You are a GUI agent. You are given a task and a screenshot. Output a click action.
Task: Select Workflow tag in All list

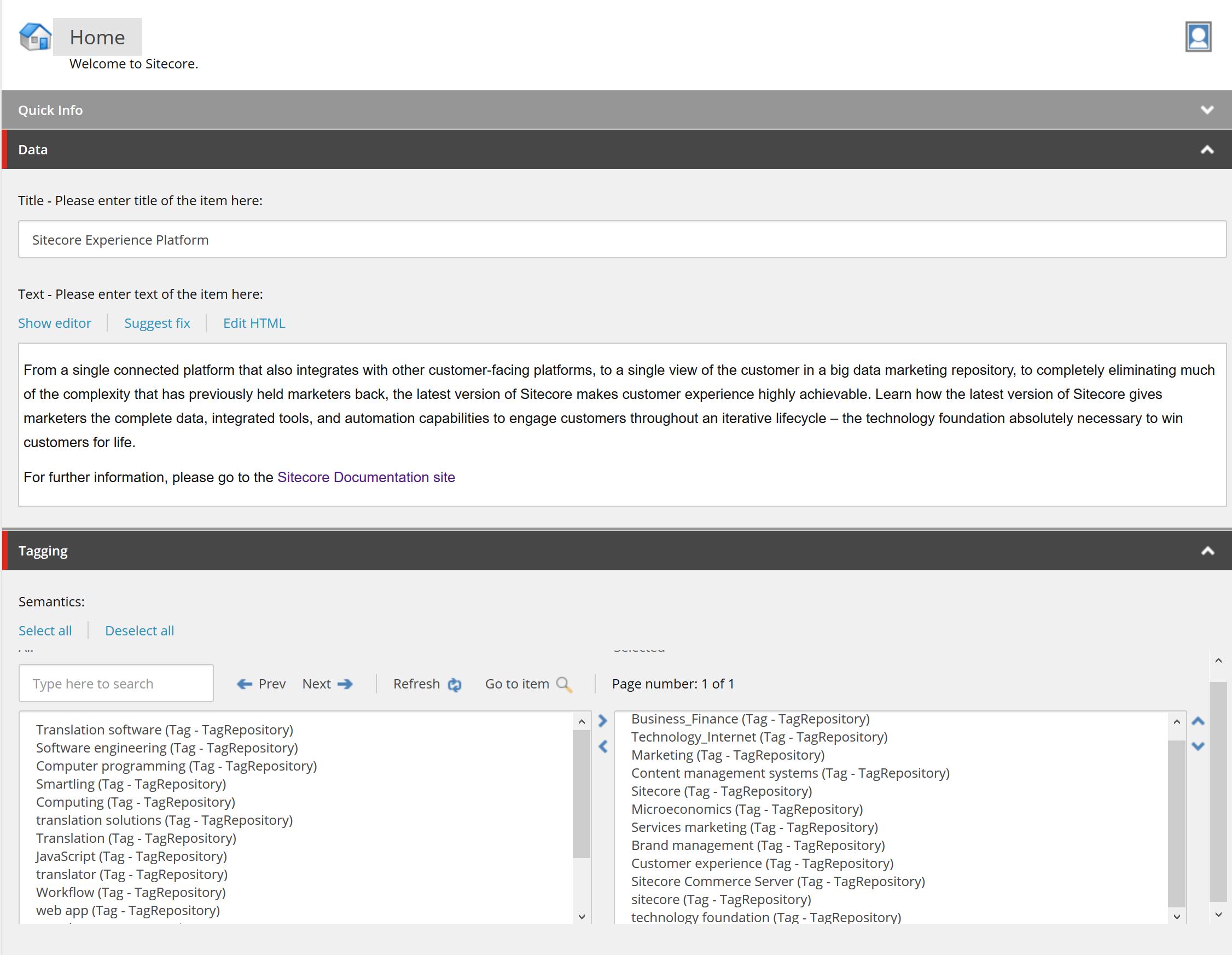click(x=131, y=893)
